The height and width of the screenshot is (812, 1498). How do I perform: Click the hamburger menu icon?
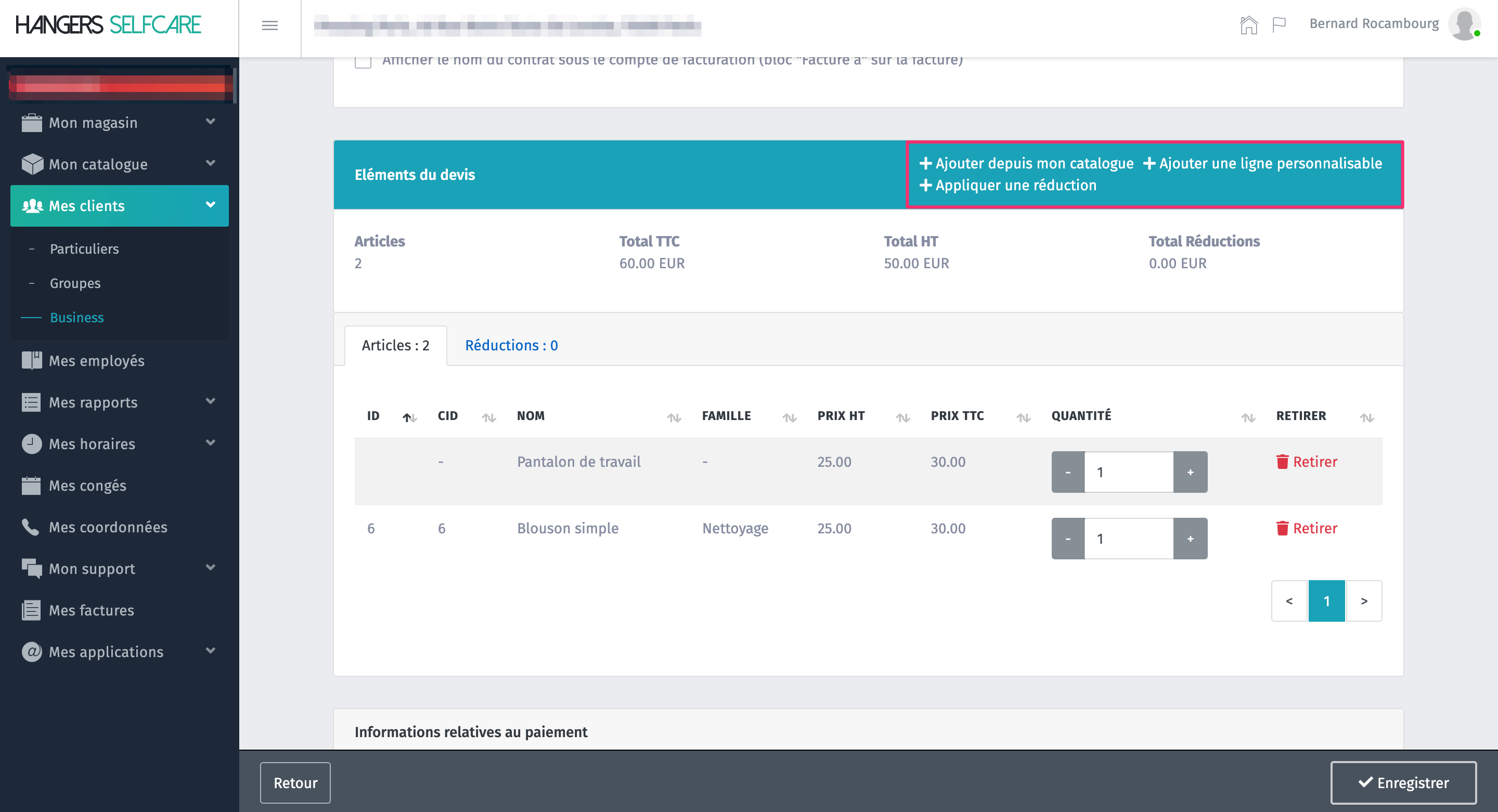(x=269, y=25)
